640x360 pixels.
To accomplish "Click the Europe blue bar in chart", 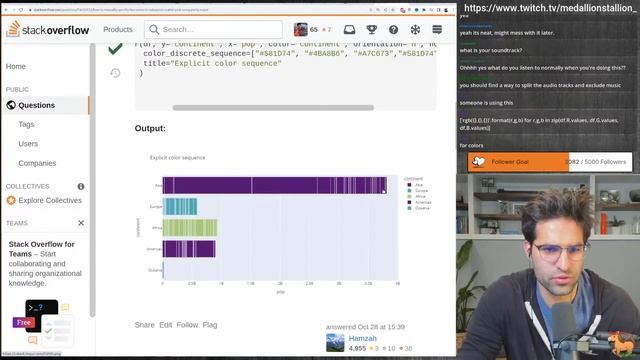I will click(x=180, y=207).
